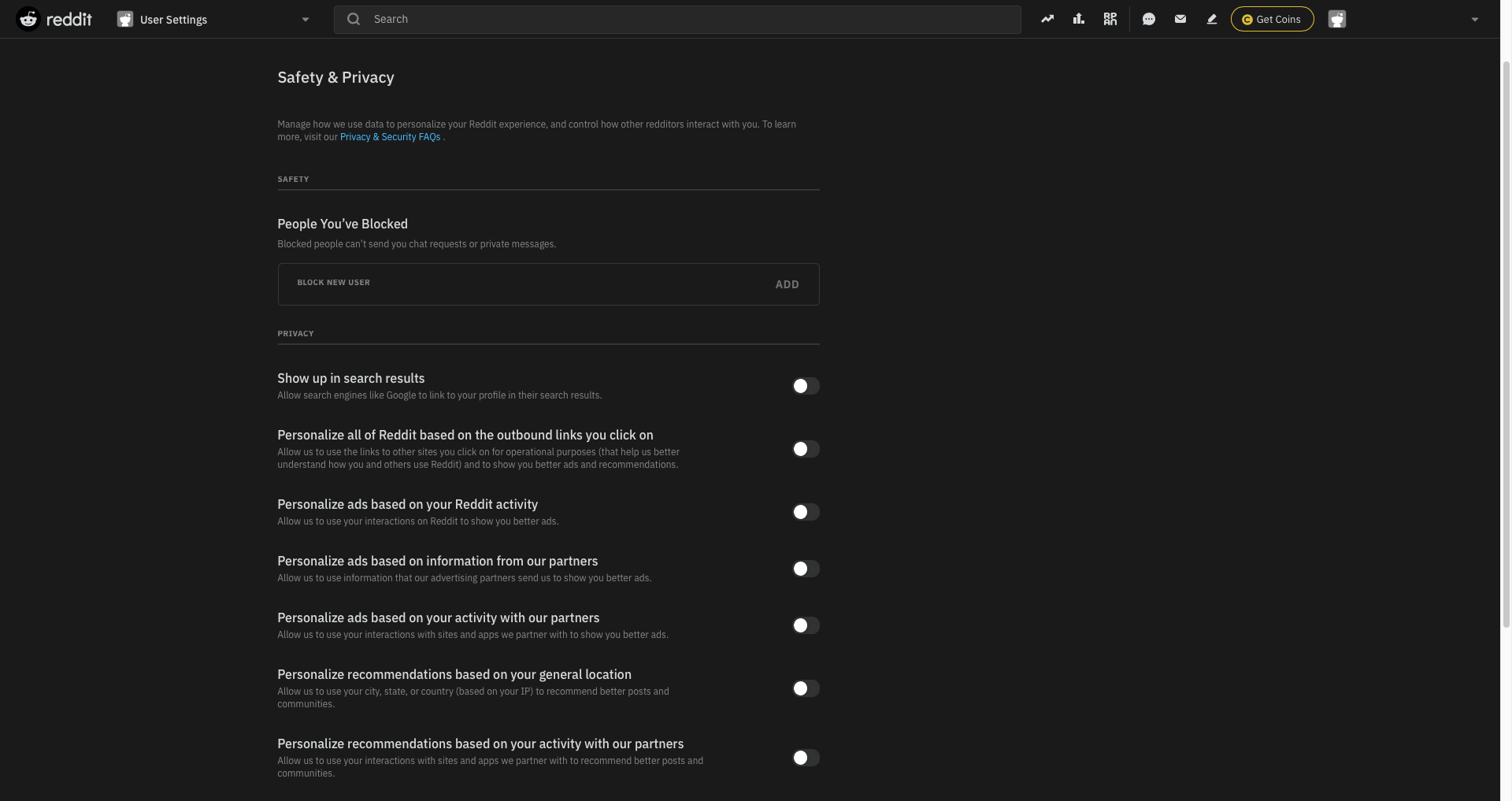Click 'Allow search engines like Google' description
Viewport: 1512px width, 801px height.
pyautogui.click(x=439, y=395)
